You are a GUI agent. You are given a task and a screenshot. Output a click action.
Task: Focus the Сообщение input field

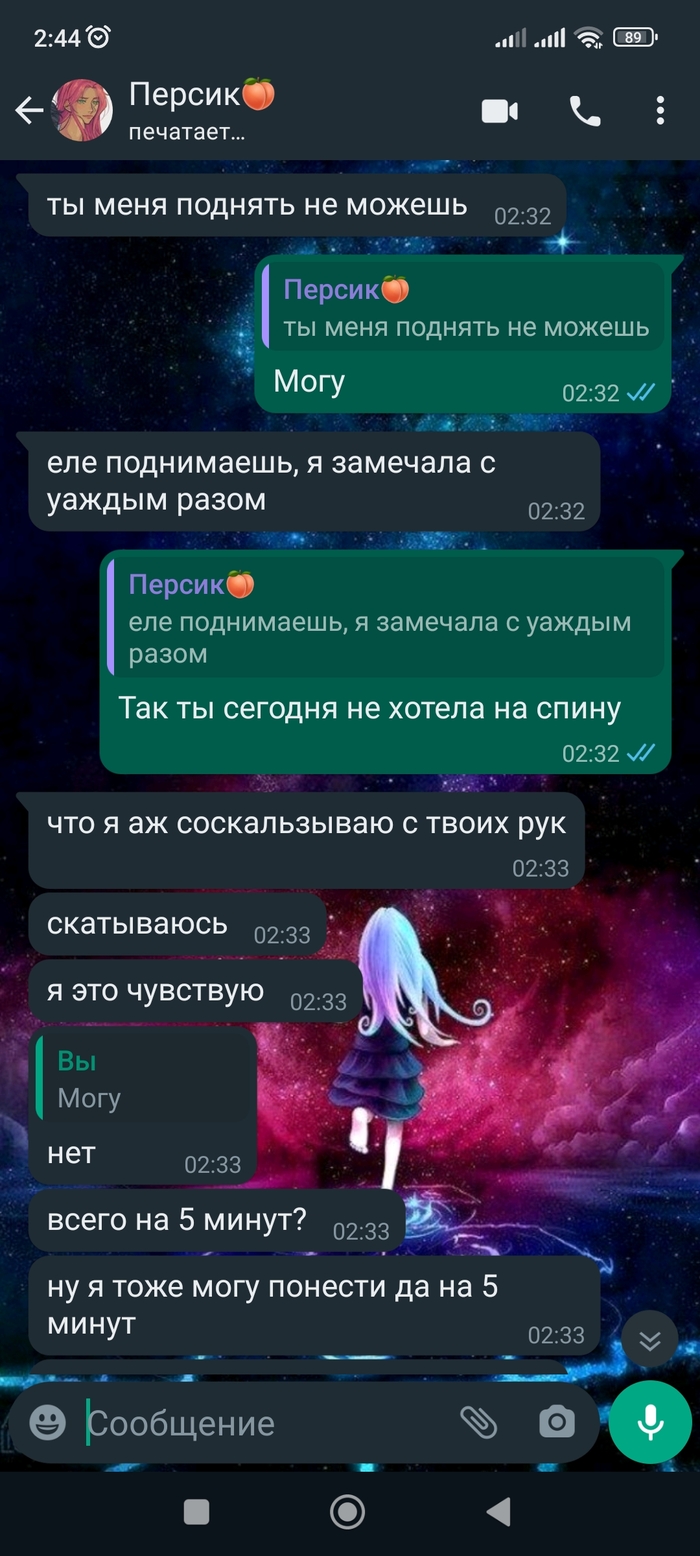coord(265,1423)
